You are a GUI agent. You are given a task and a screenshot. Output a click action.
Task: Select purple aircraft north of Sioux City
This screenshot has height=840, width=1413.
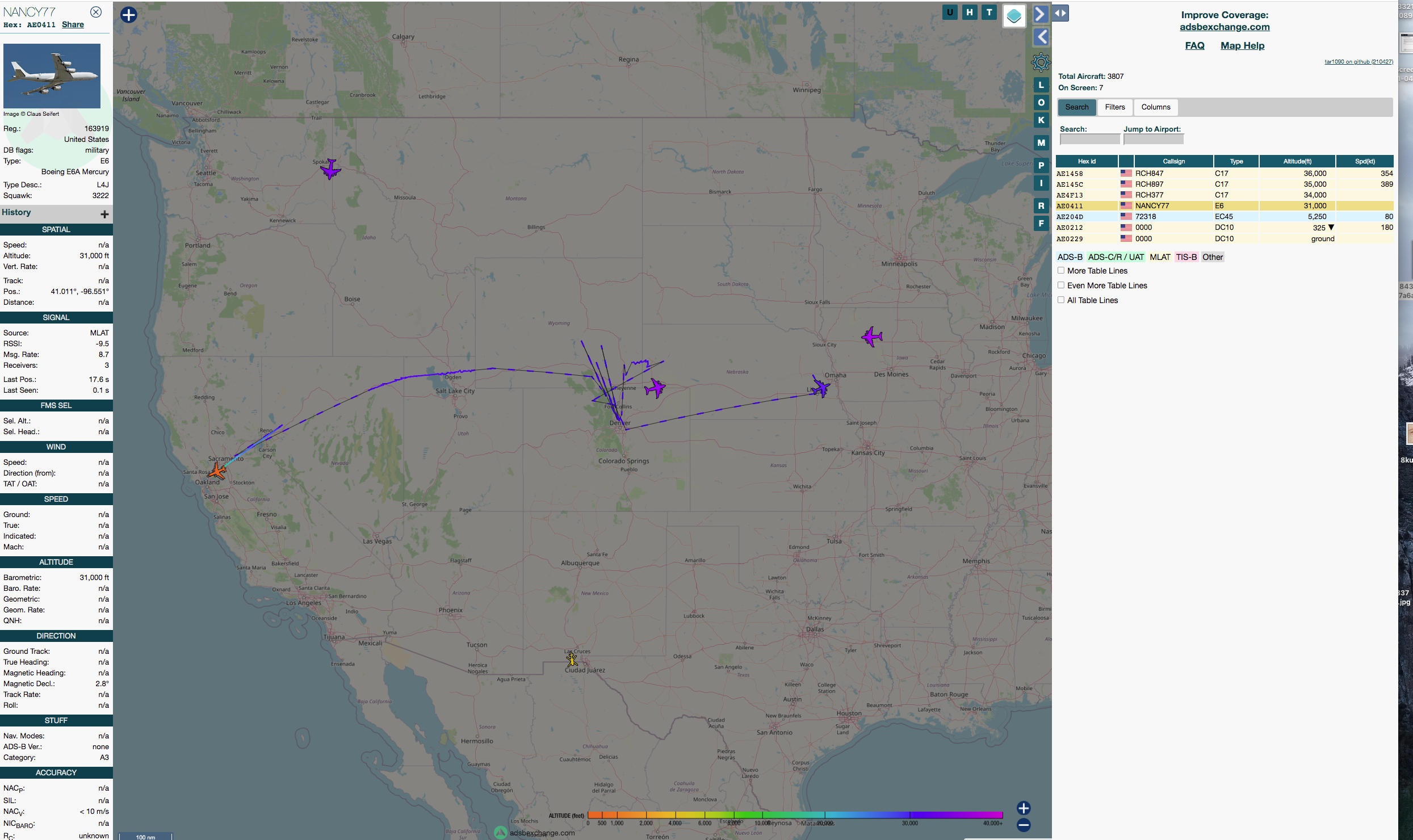(x=872, y=337)
